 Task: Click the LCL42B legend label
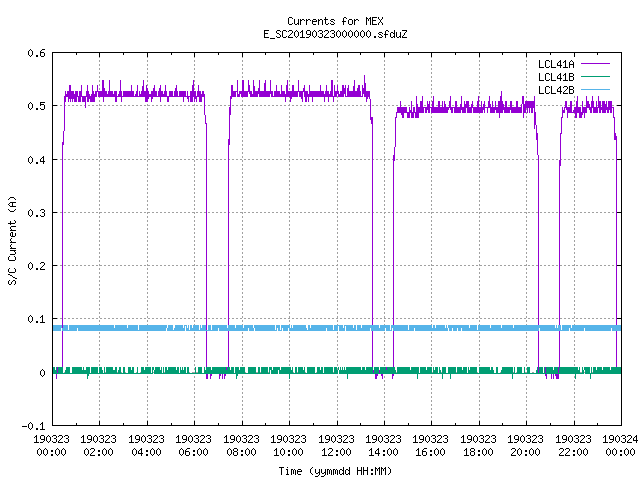point(556,90)
